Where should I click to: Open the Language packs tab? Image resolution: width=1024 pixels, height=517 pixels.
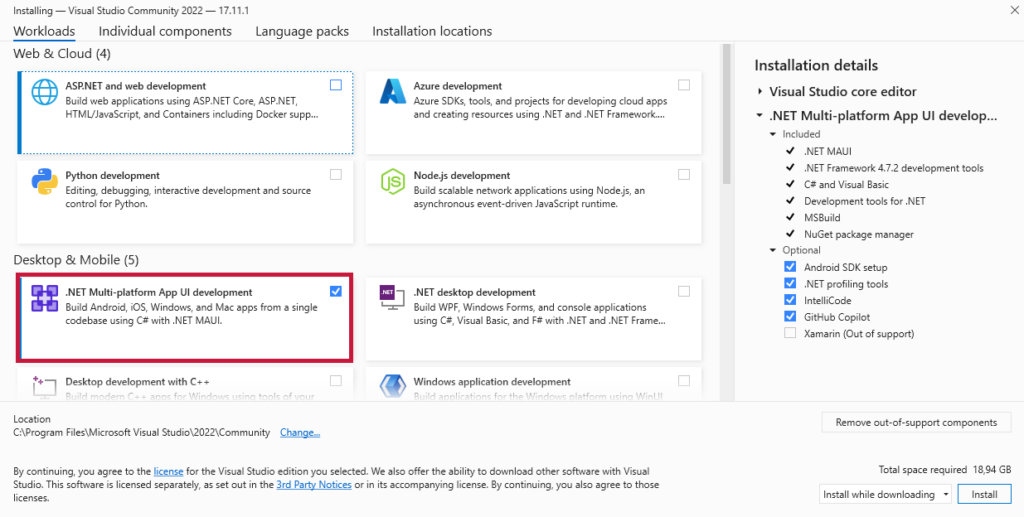coord(302,31)
